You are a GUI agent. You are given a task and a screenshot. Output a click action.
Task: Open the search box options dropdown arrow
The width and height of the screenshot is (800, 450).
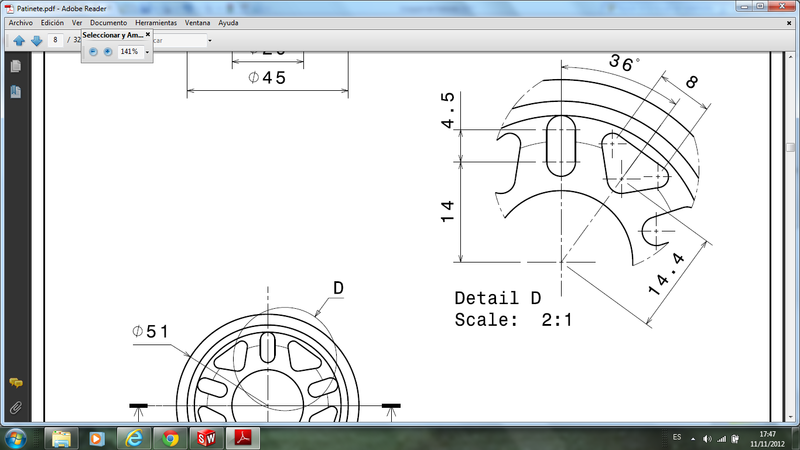[210, 40]
